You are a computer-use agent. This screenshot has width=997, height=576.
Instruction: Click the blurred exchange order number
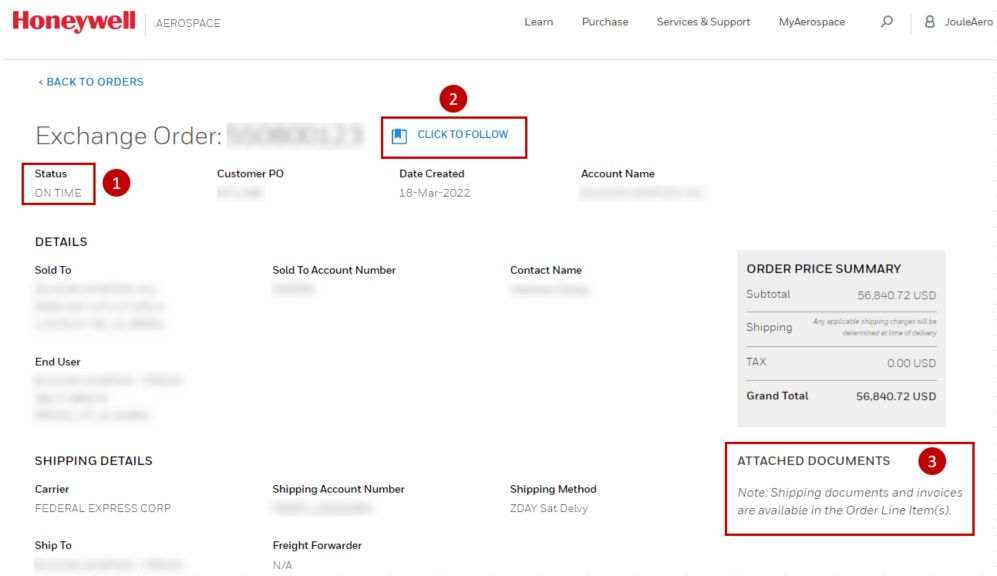pyautogui.click(x=294, y=136)
